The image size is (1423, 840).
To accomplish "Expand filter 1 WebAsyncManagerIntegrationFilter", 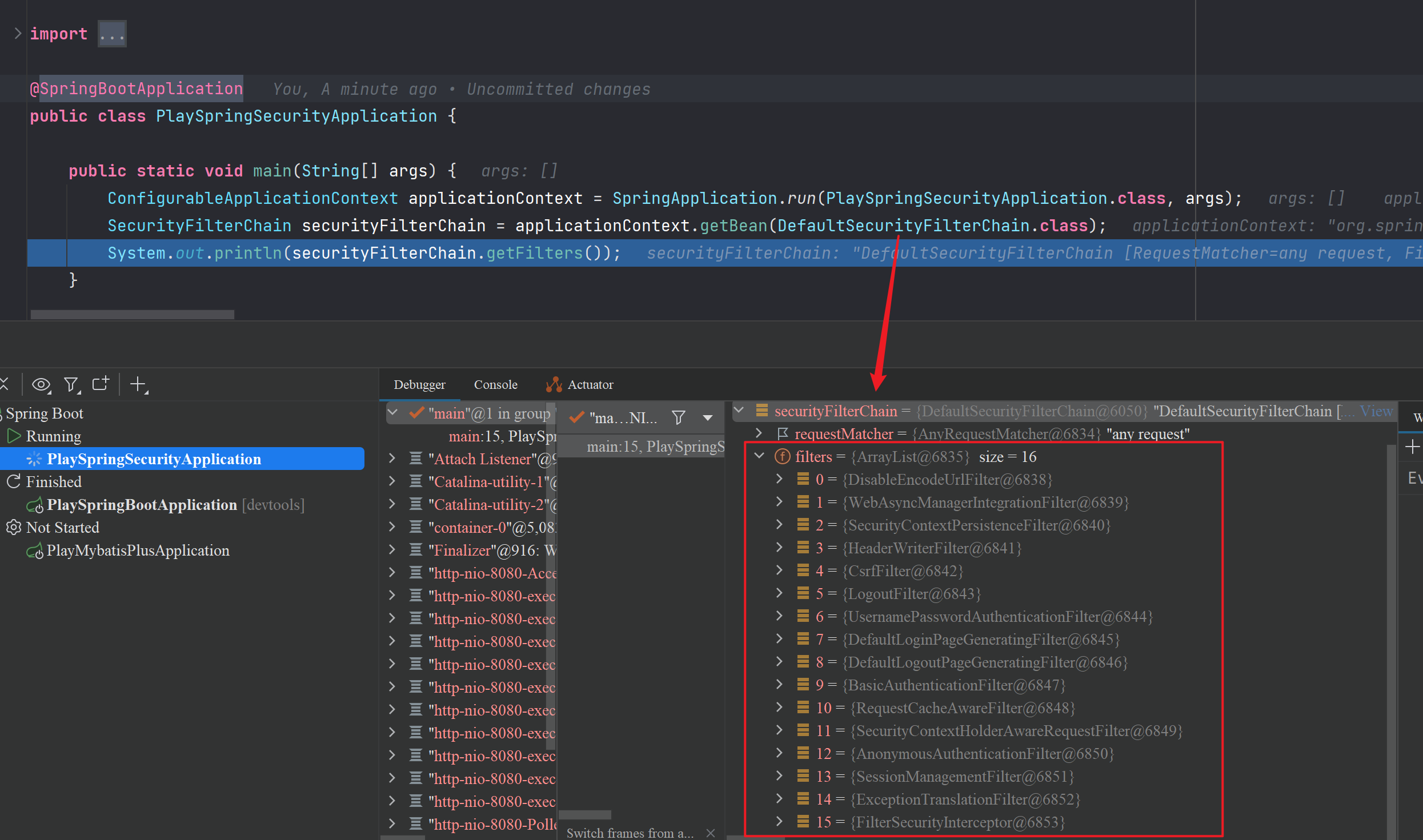I will point(779,502).
